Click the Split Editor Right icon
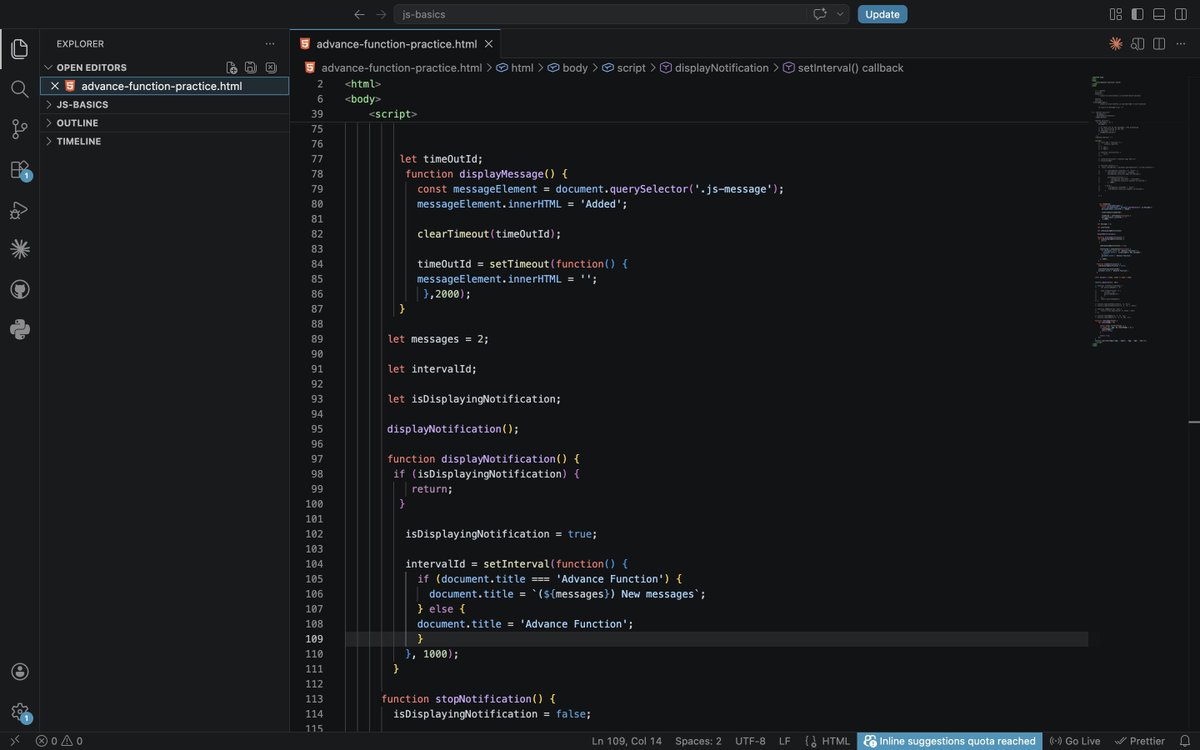This screenshot has width=1200, height=750. [x=1159, y=44]
